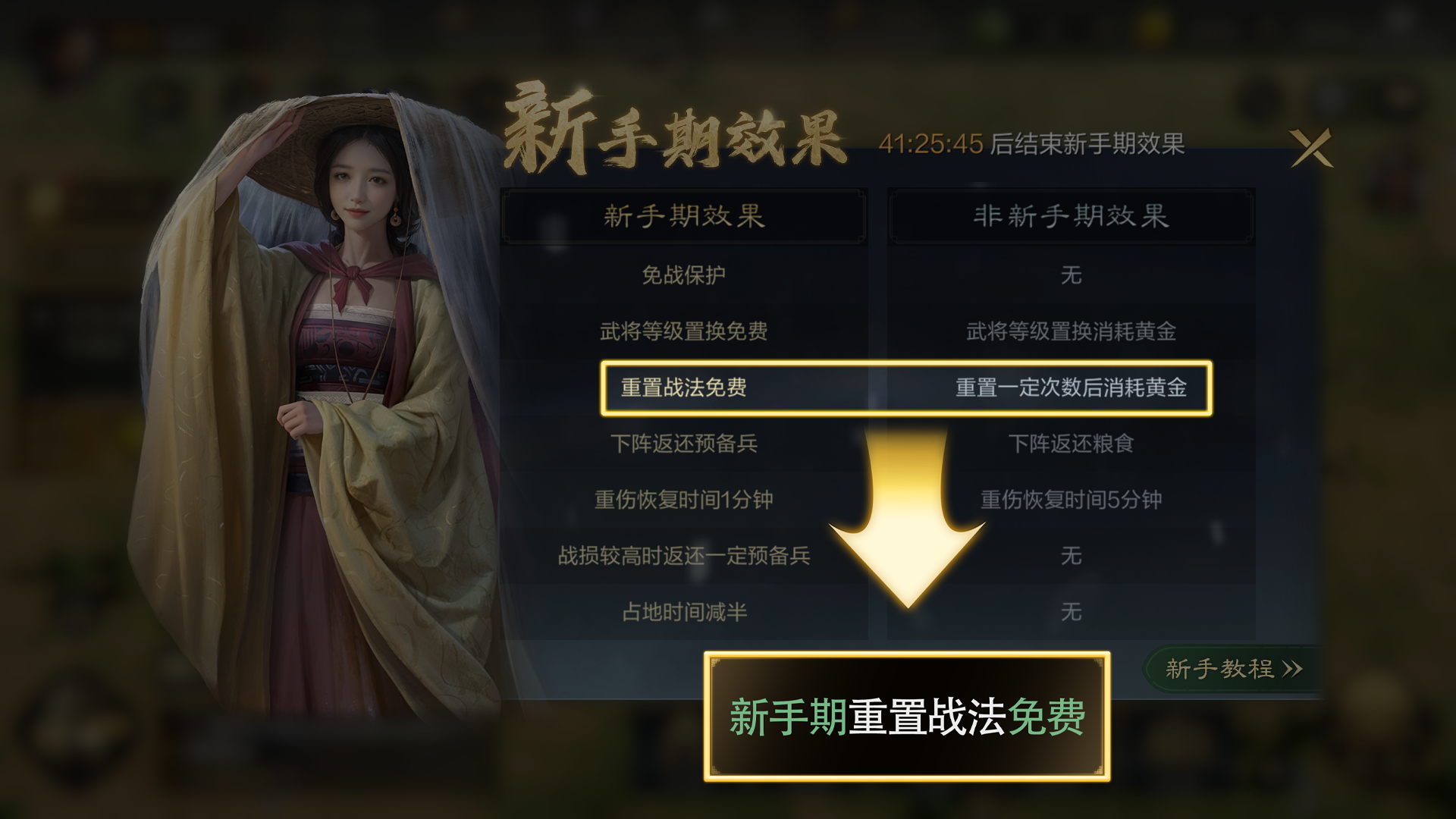
Task: Click the 武将等级置换免费 entry
Action: [684, 331]
